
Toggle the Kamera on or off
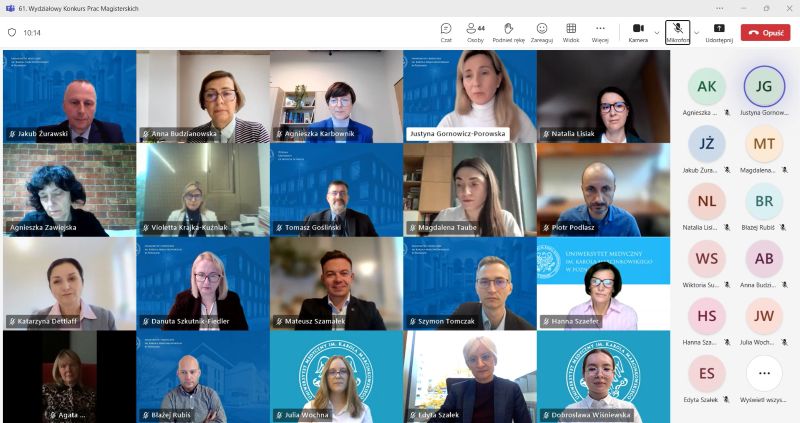[638, 30]
